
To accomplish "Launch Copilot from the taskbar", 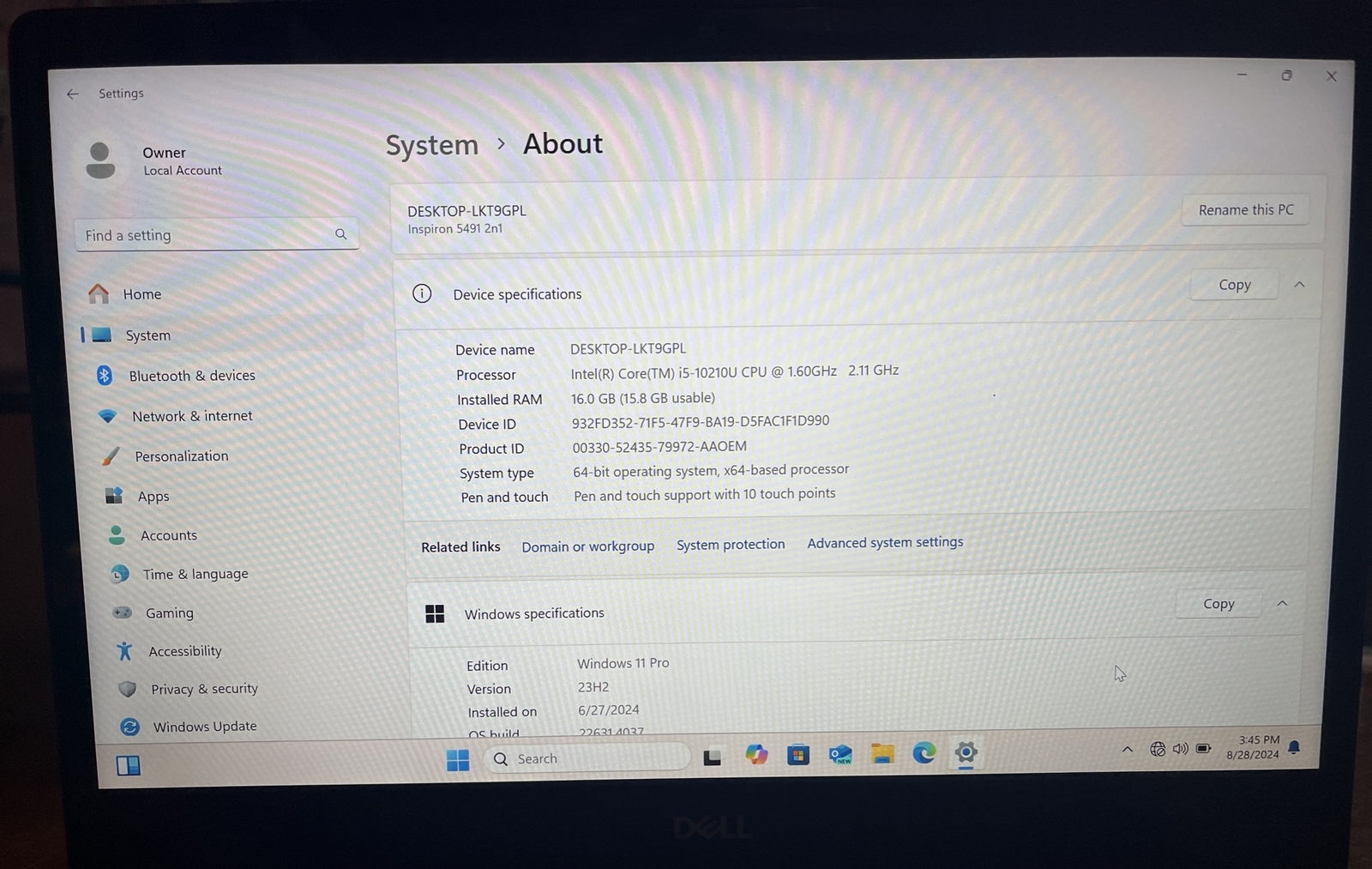I will (x=756, y=755).
